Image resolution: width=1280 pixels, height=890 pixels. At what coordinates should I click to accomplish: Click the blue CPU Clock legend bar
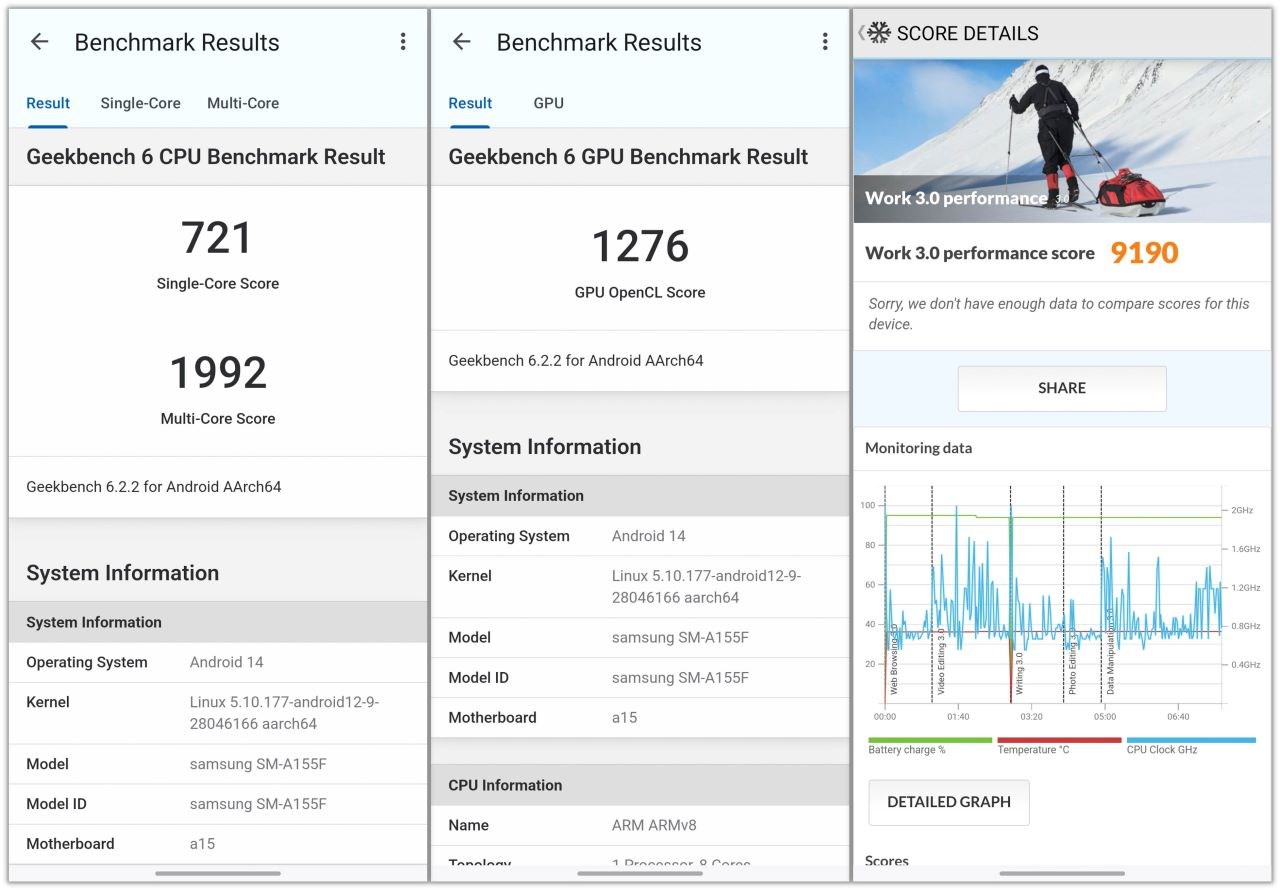click(1190, 740)
